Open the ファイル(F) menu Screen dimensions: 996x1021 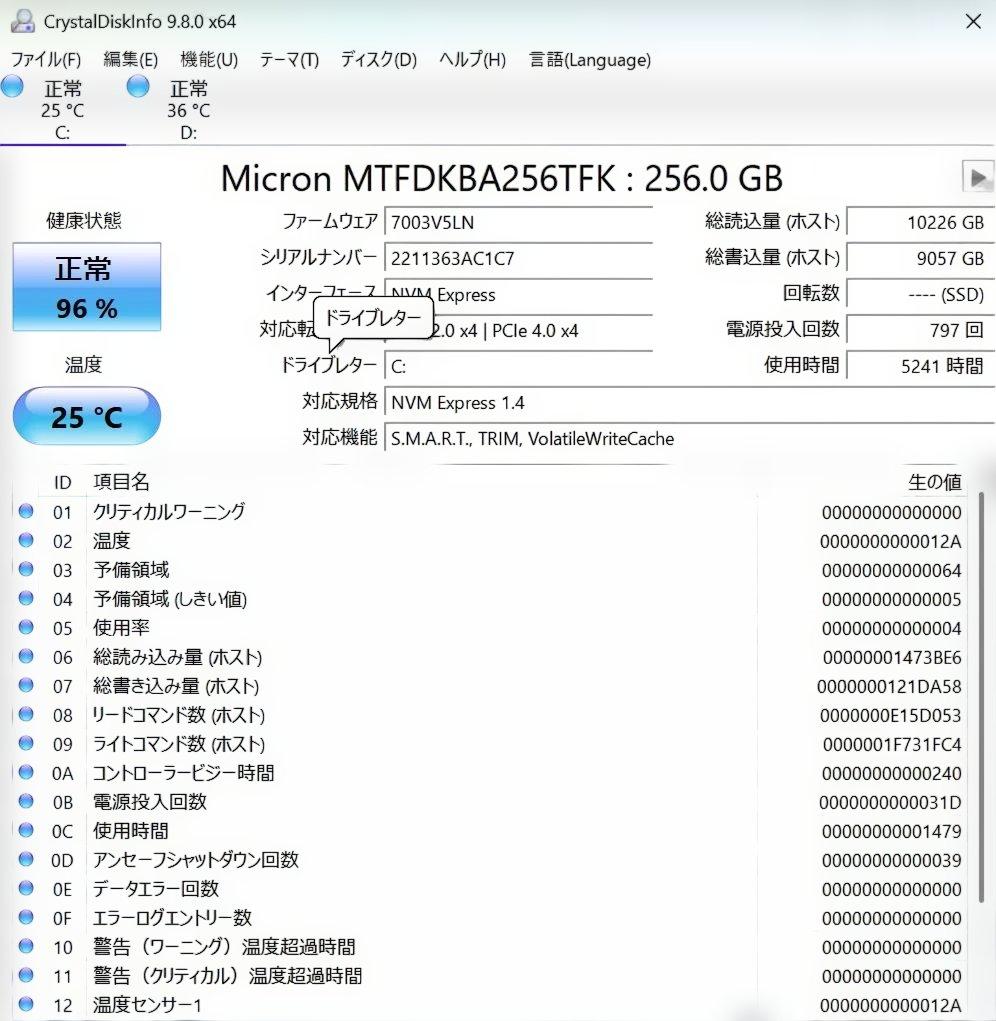point(46,59)
